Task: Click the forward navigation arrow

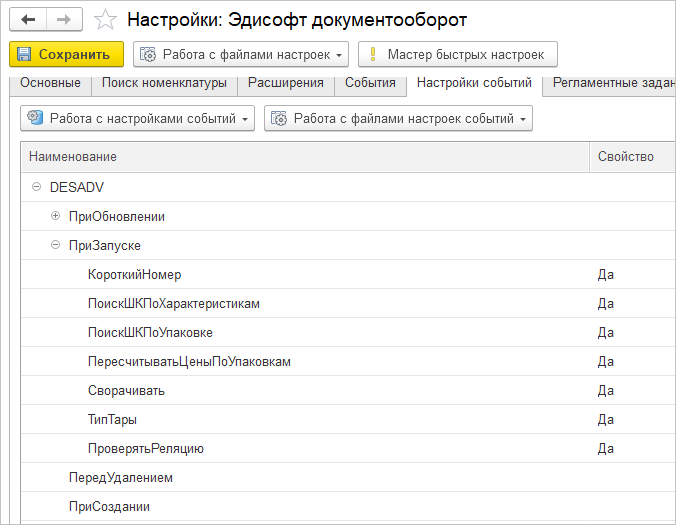Action: (x=64, y=20)
